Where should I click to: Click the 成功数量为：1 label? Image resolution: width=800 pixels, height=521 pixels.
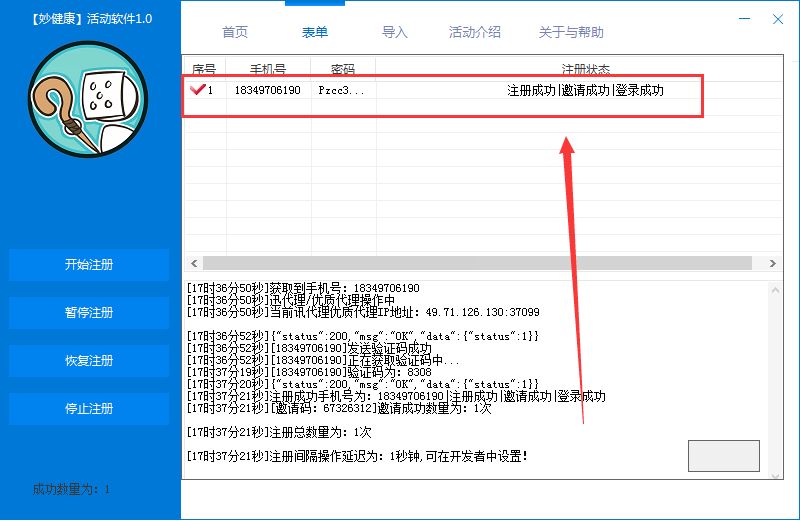(71, 490)
